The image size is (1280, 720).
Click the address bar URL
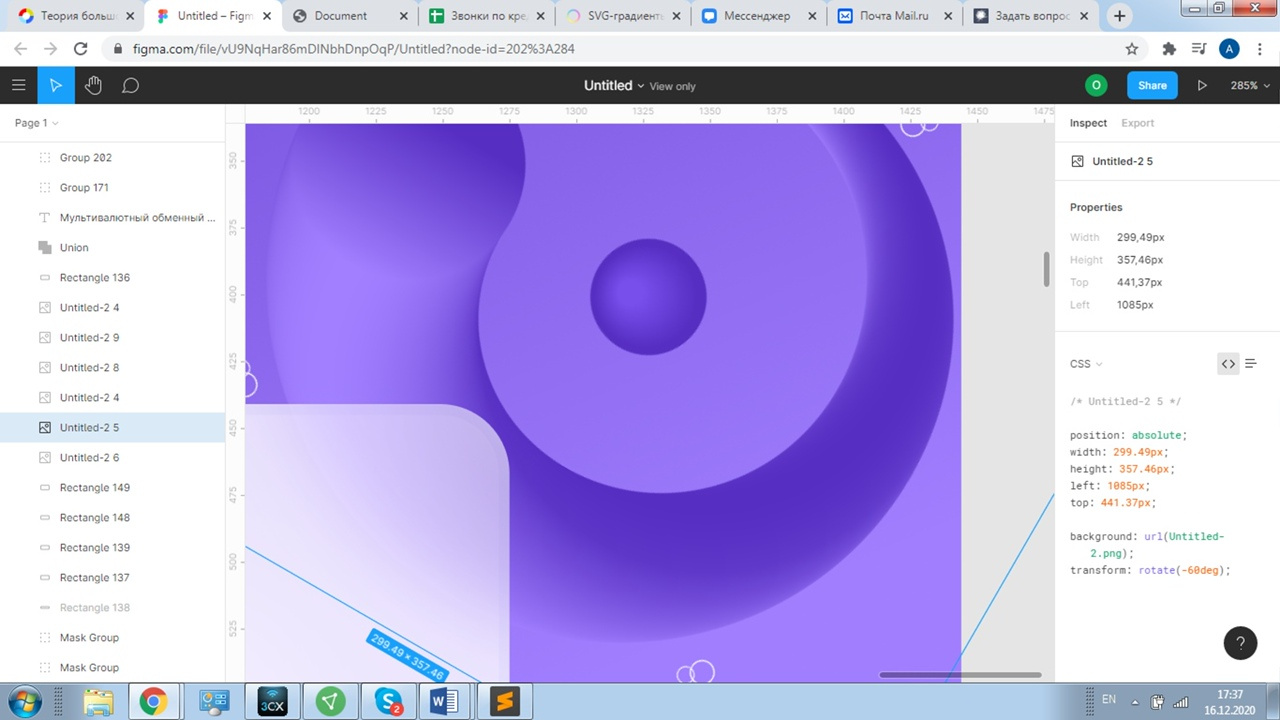pyautogui.click(x=353, y=49)
